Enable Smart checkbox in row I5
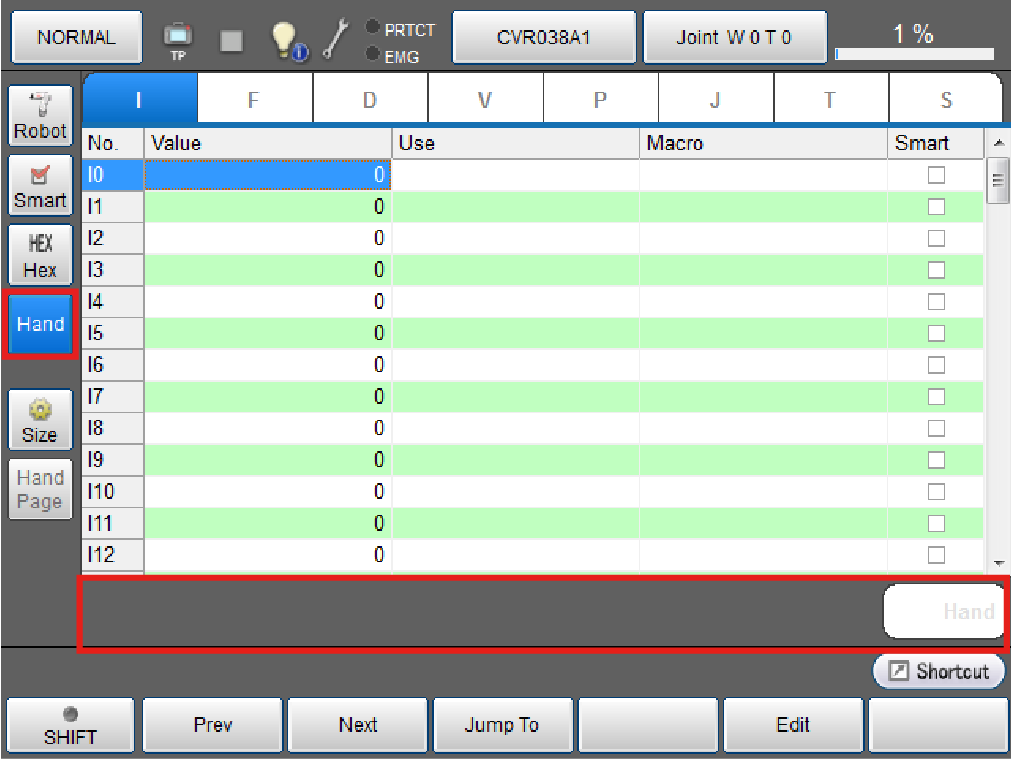The image size is (1012, 759). (936, 333)
